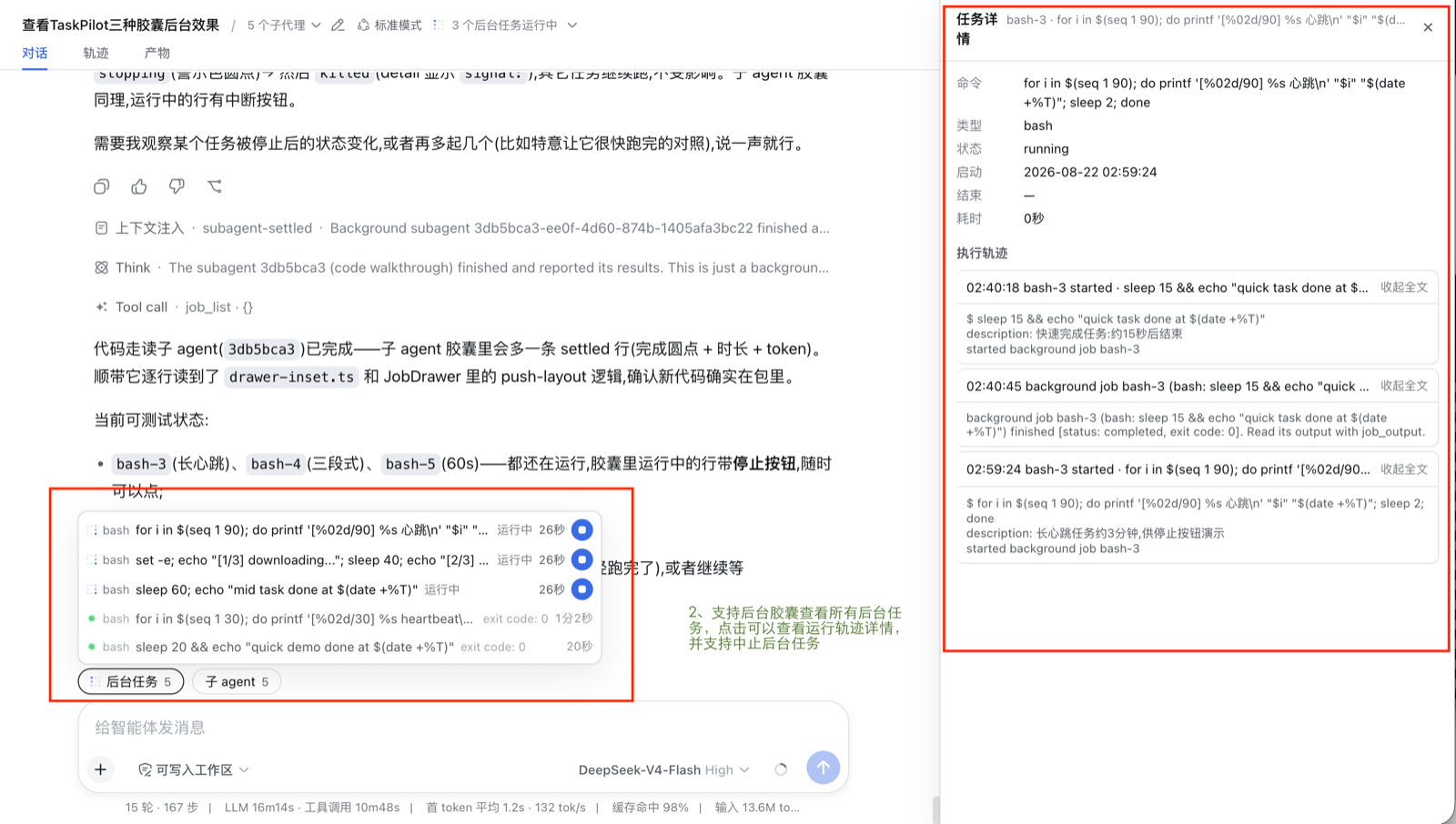
Task: Click the thumbs up icon
Action: [x=139, y=186]
